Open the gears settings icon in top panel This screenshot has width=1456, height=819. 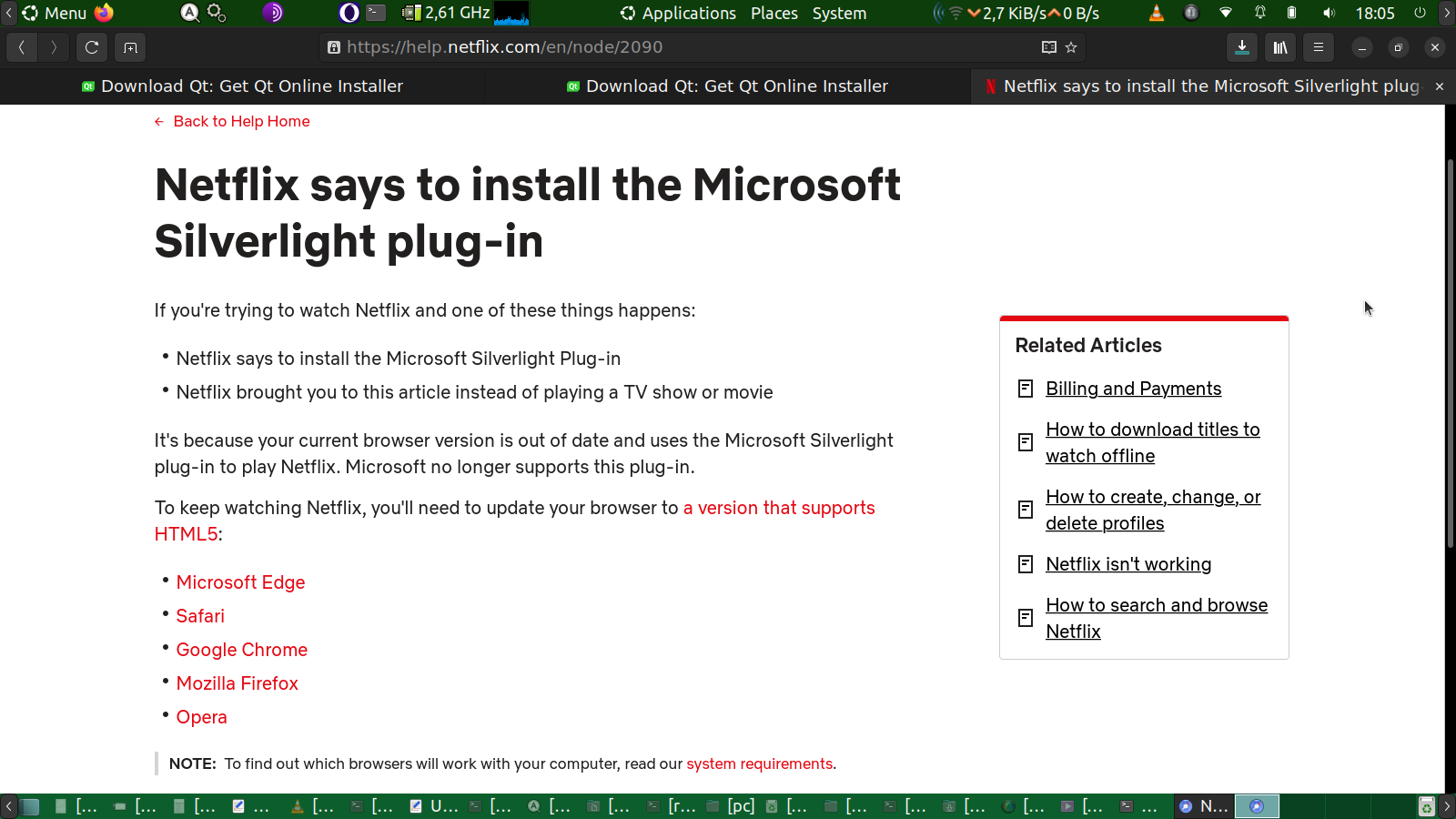(x=217, y=13)
